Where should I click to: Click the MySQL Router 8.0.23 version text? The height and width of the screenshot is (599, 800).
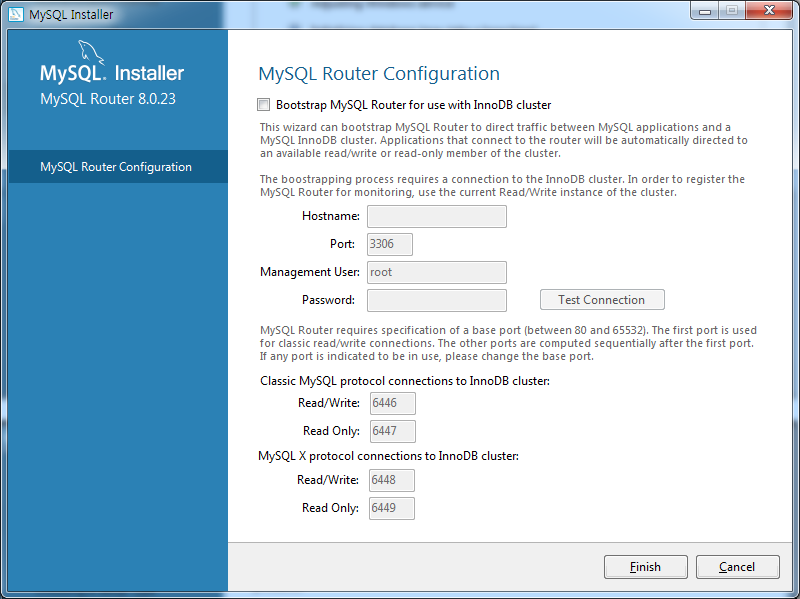[108, 98]
